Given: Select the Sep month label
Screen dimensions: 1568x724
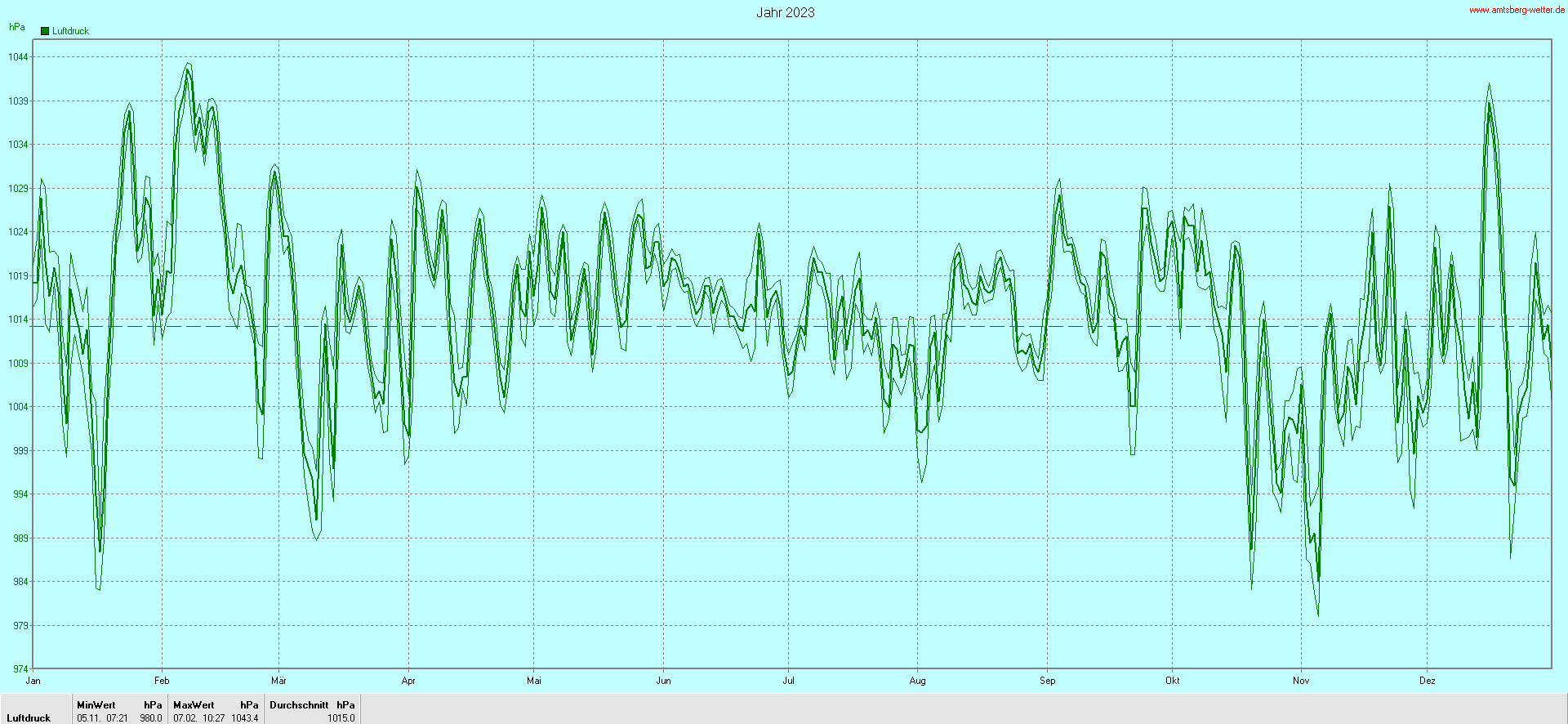Looking at the screenshot, I should coord(1047,681).
